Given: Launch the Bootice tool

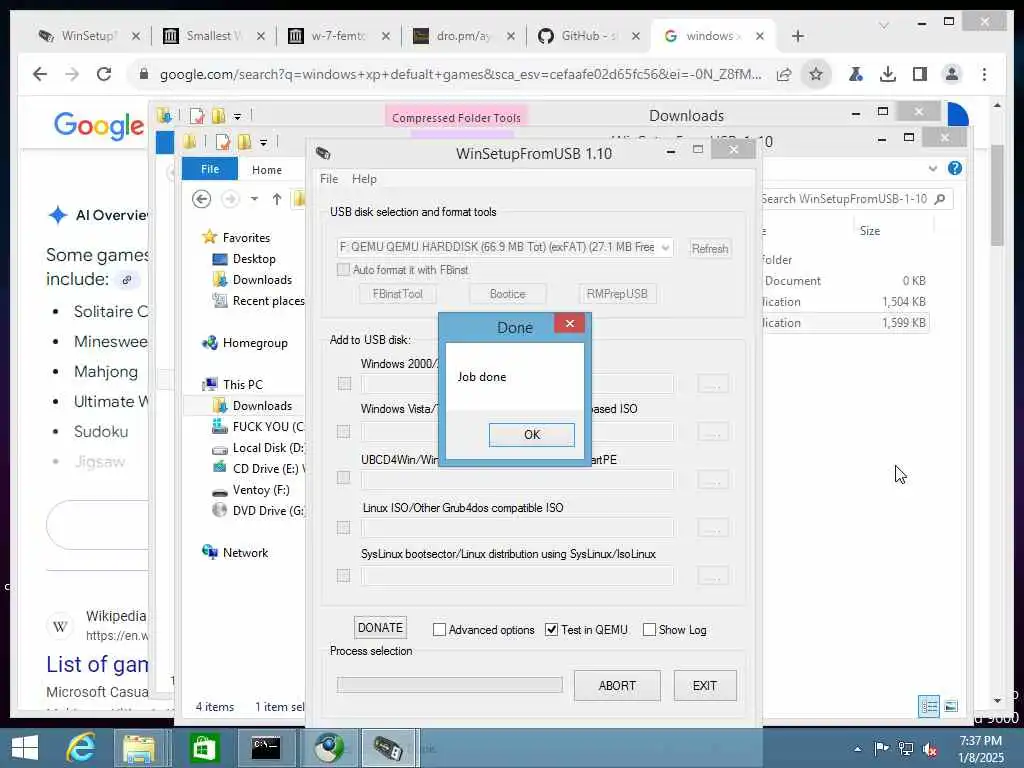Looking at the screenshot, I should click(x=507, y=294).
